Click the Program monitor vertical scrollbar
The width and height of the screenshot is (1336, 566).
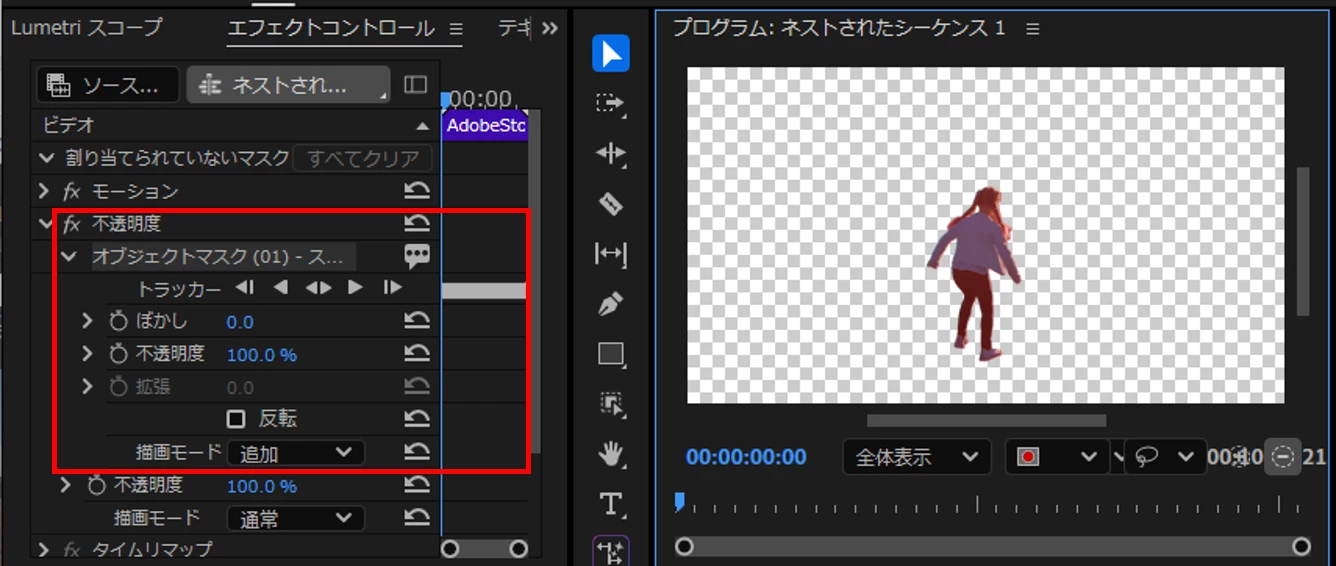[1302, 241]
